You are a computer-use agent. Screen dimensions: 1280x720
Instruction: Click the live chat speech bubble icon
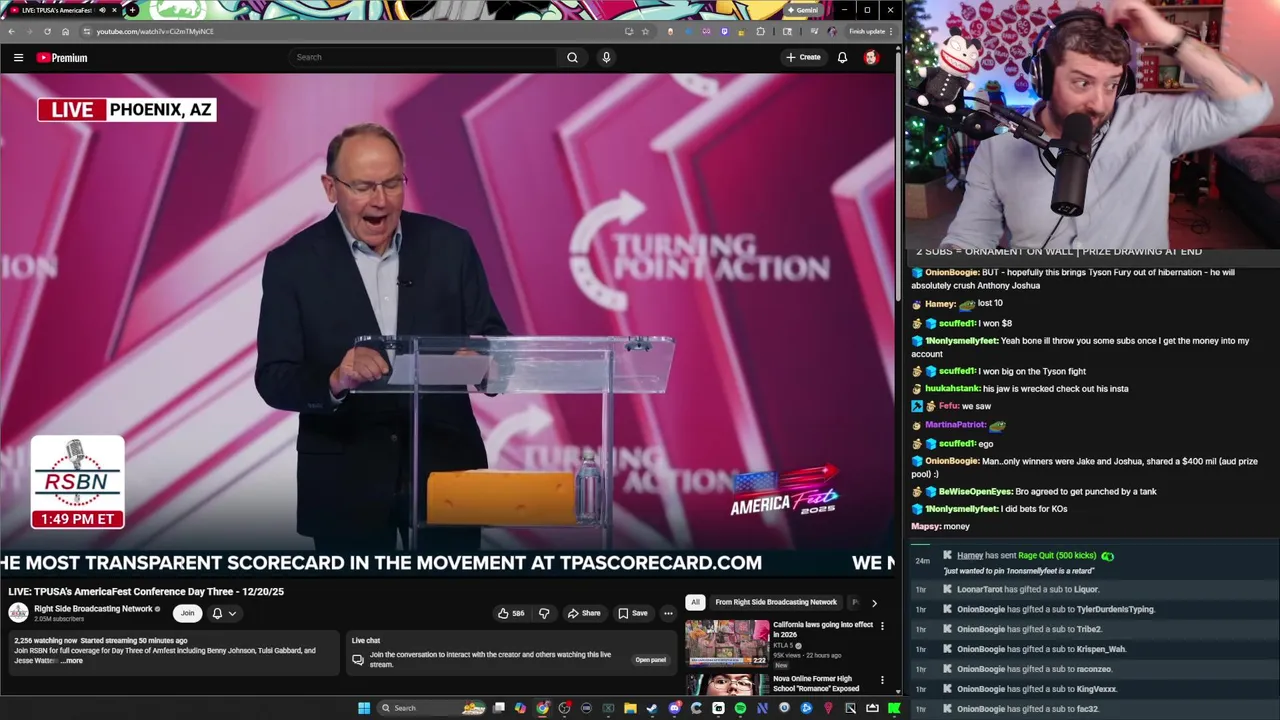click(358, 660)
